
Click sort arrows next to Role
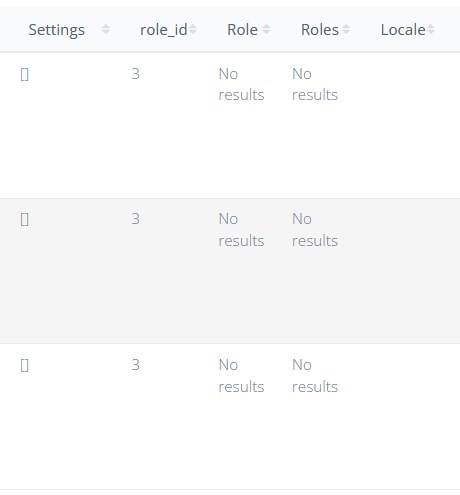pos(266,29)
